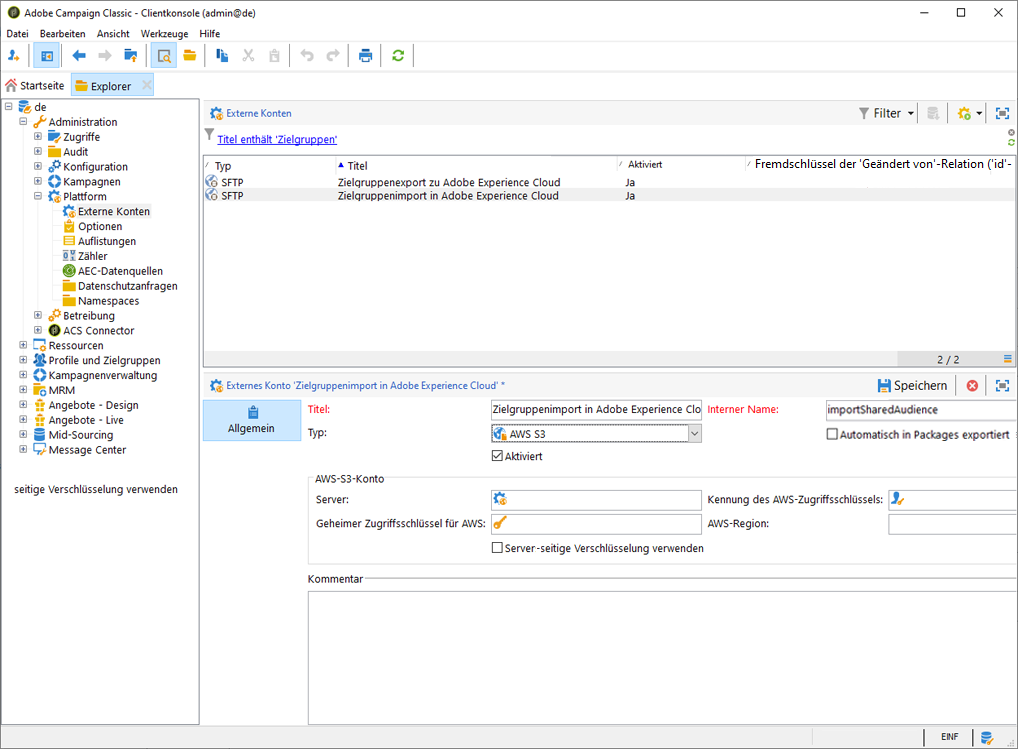The height and width of the screenshot is (749, 1018).
Task: Sort by the Titel column header
Action: coord(476,166)
